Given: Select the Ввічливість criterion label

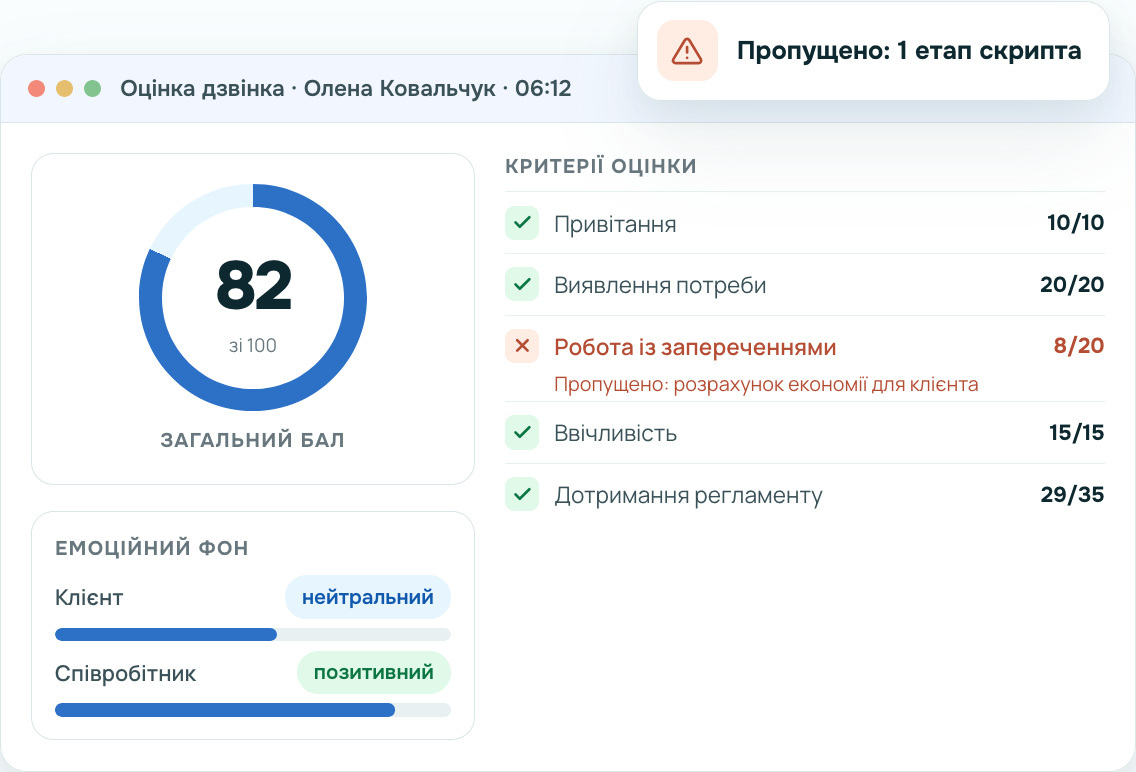Looking at the screenshot, I should coord(615,434).
